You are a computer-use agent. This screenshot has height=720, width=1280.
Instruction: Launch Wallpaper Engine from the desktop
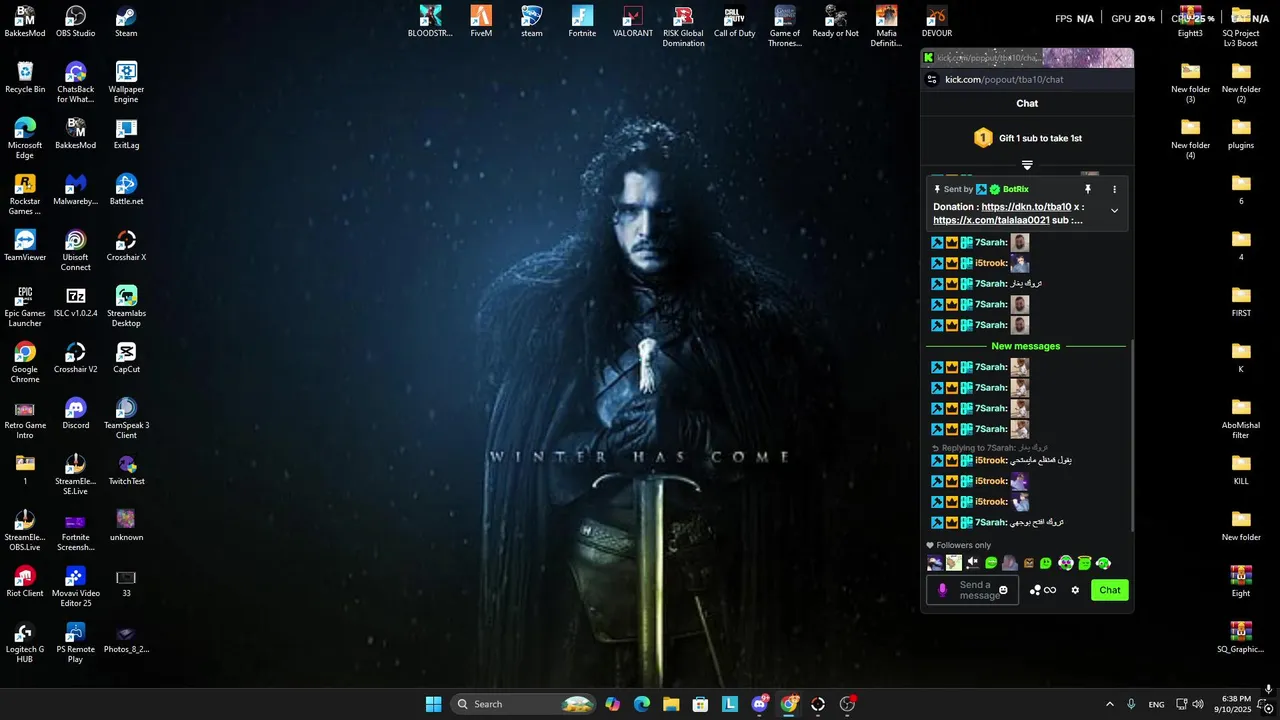[x=126, y=82]
